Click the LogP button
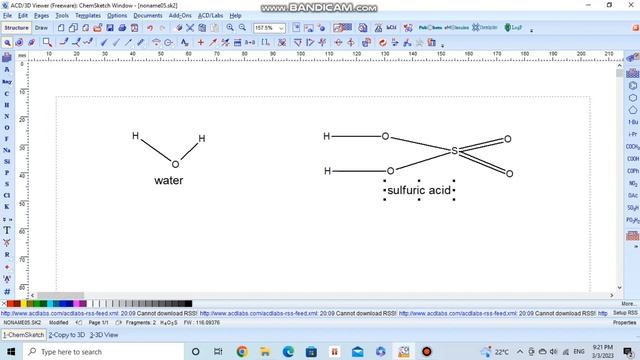The image size is (640, 360). (513, 28)
